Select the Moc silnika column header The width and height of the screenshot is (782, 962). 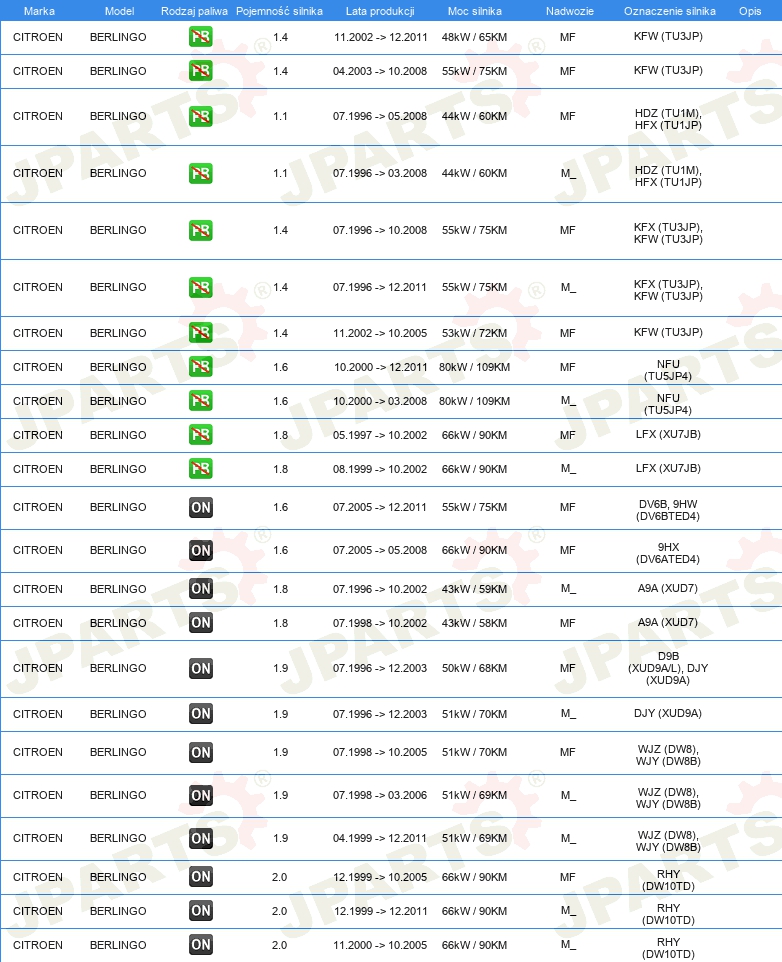click(475, 11)
